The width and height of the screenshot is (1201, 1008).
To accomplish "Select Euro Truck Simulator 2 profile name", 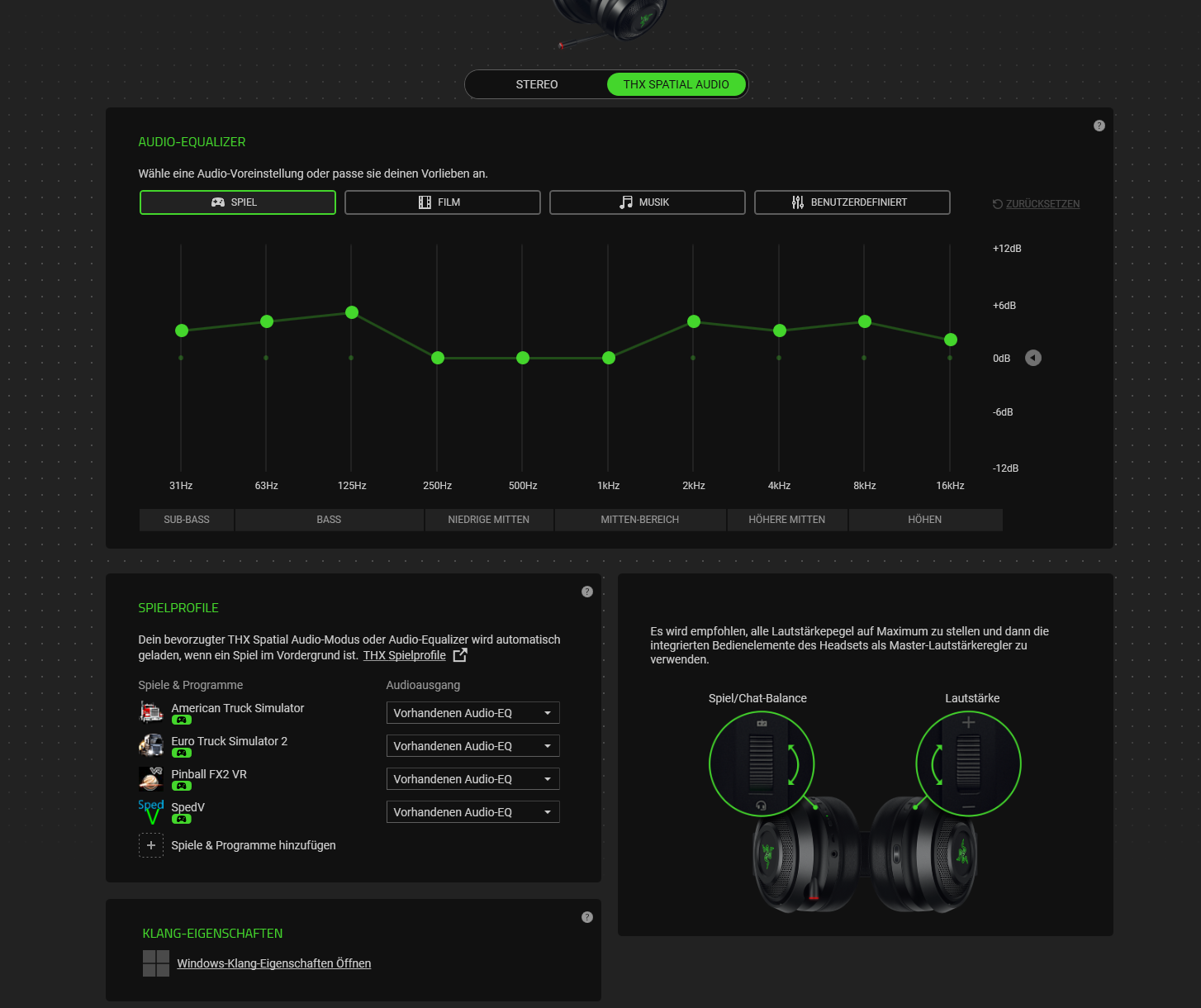I will pyautogui.click(x=230, y=741).
